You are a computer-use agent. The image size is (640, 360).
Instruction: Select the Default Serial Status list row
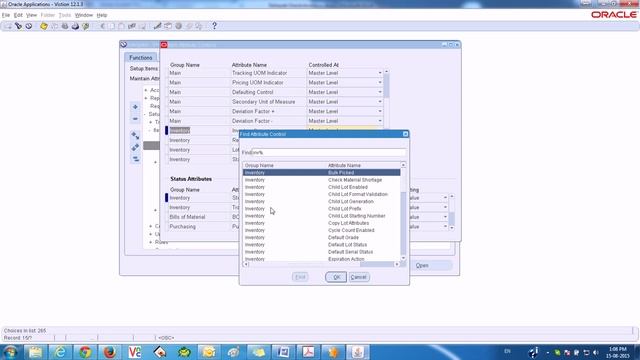click(x=322, y=252)
